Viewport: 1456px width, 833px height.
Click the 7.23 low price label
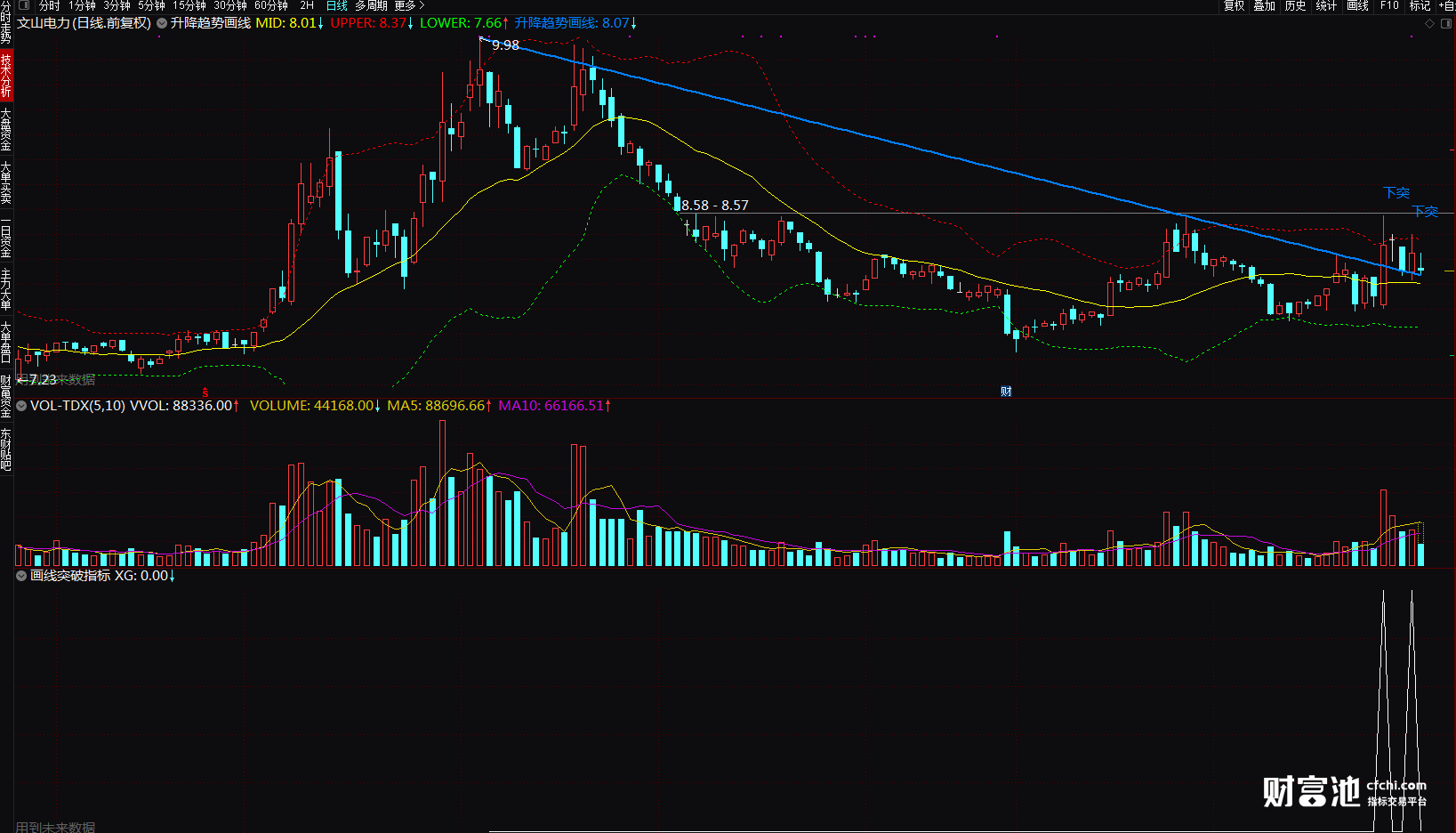pyautogui.click(x=43, y=380)
